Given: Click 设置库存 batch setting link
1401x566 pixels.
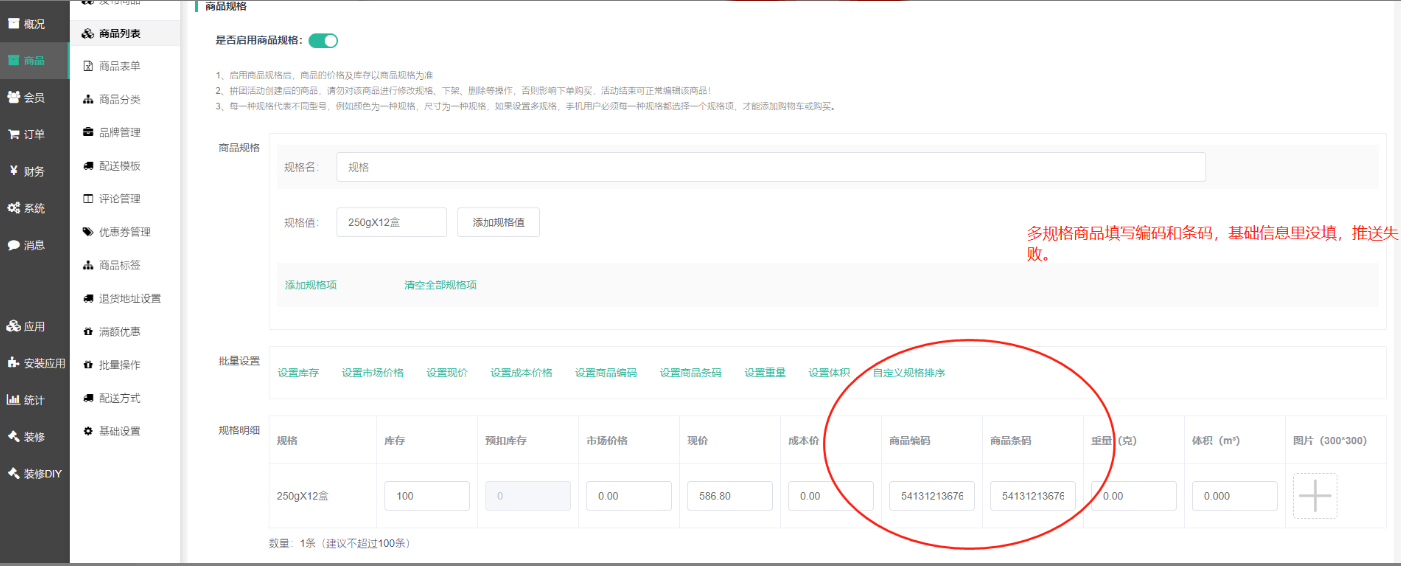Looking at the screenshot, I should (298, 373).
